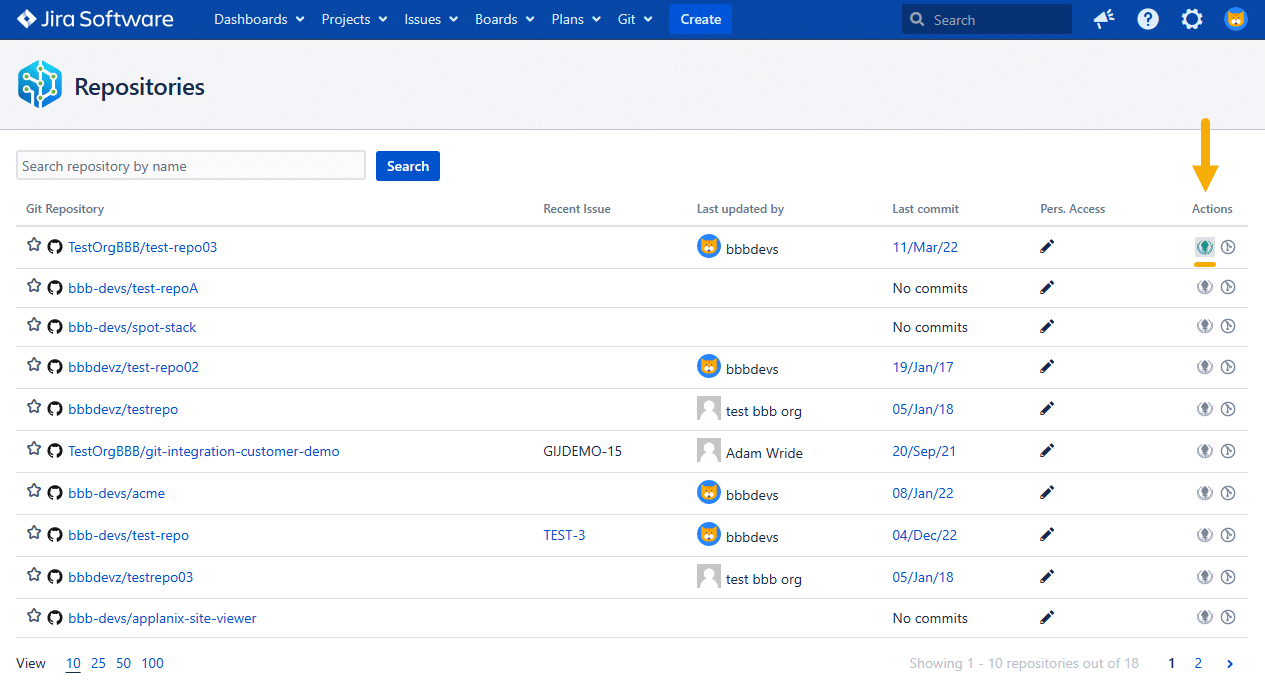The image size is (1265, 692).
Task: Star the bbbdevz/testrepo repository
Action: click(34, 407)
